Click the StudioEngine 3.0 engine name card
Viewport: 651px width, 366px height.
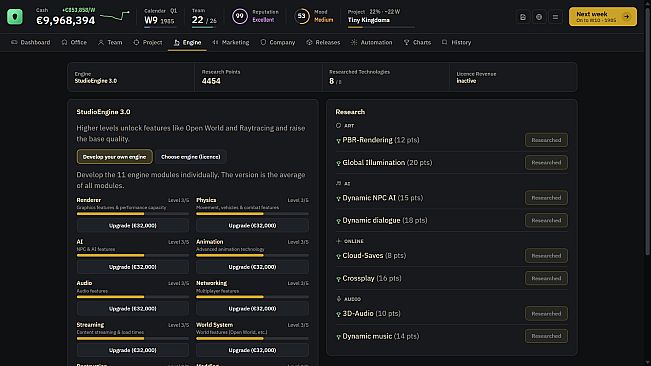click(131, 77)
